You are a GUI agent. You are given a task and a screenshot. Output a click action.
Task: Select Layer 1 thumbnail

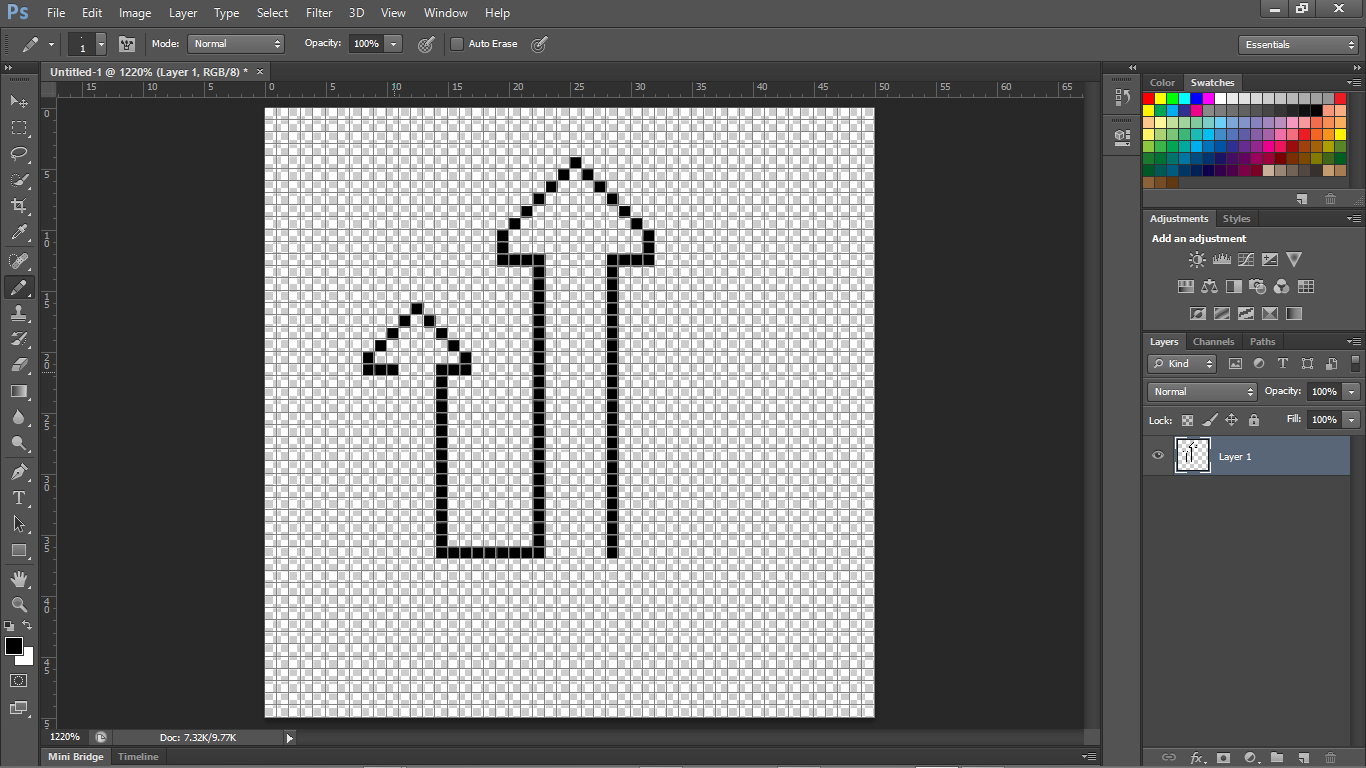(x=1193, y=456)
